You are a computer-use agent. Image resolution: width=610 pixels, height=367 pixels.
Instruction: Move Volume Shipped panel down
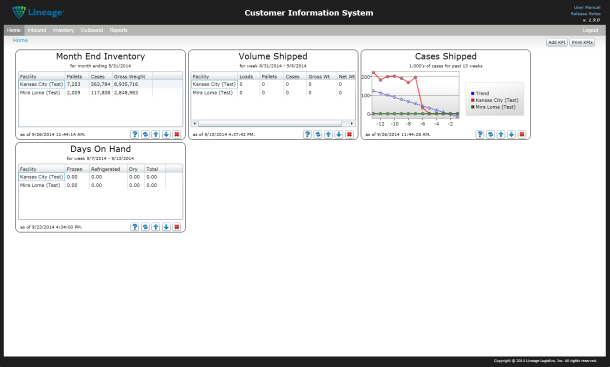pos(339,134)
